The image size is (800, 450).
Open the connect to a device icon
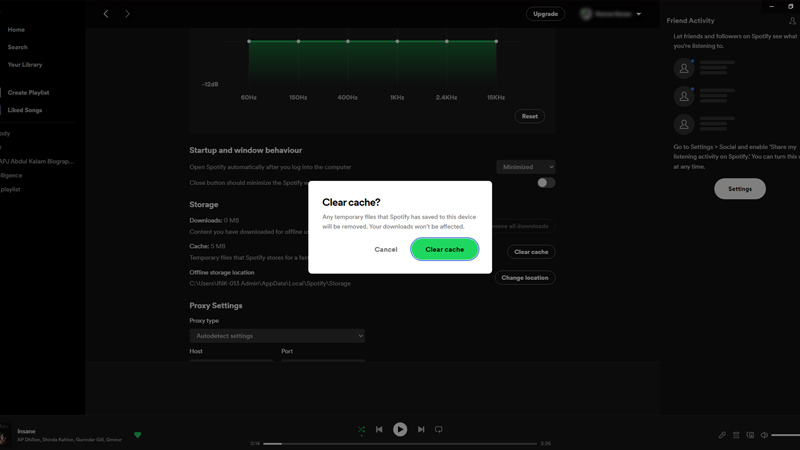click(x=750, y=435)
